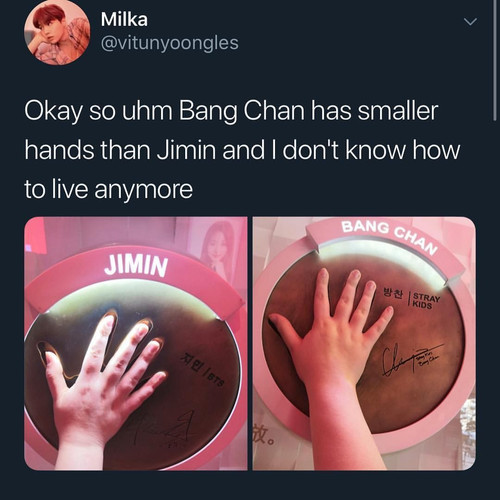Click Milka's round profile avatar
500x500 pixels.
click(x=57, y=32)
